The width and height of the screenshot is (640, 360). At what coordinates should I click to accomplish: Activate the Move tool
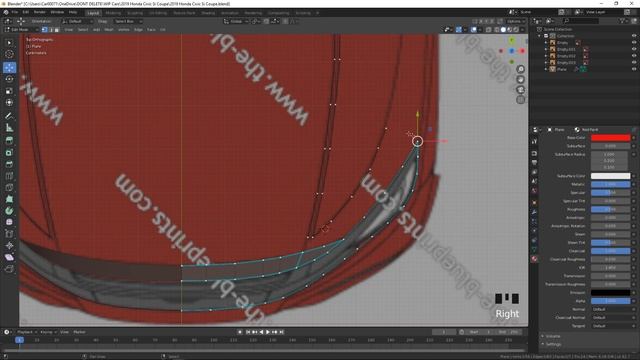coord(9,67)
